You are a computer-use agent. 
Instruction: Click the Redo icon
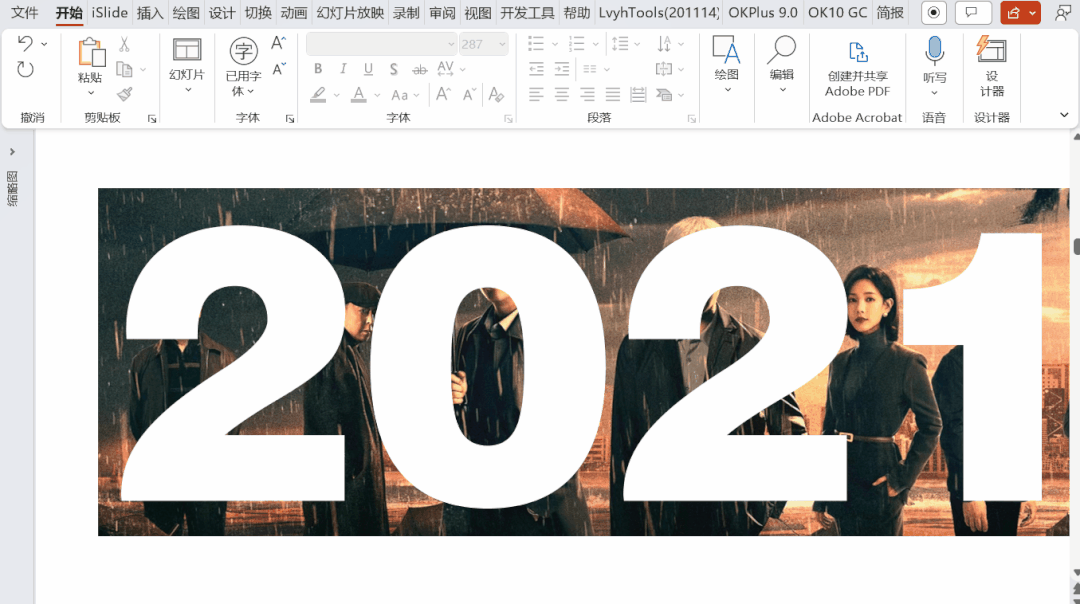click(25, 69)
